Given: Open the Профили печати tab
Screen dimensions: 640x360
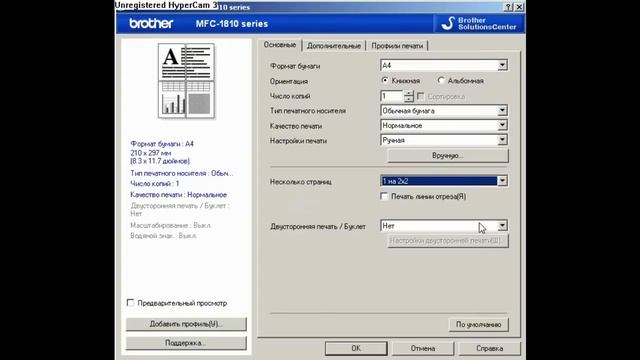Looking at the screenshot, I should coord(397,46).
